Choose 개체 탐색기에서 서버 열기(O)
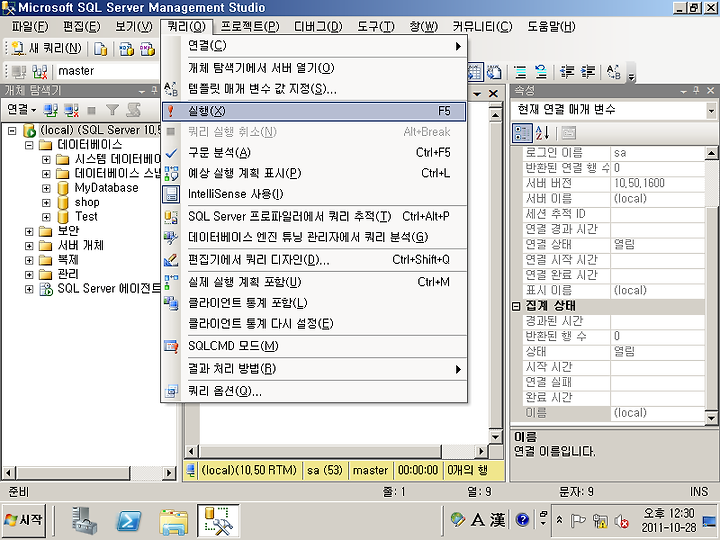Image resolution: width=720 pixels, height=540 pixels. [x=314, y=68]
